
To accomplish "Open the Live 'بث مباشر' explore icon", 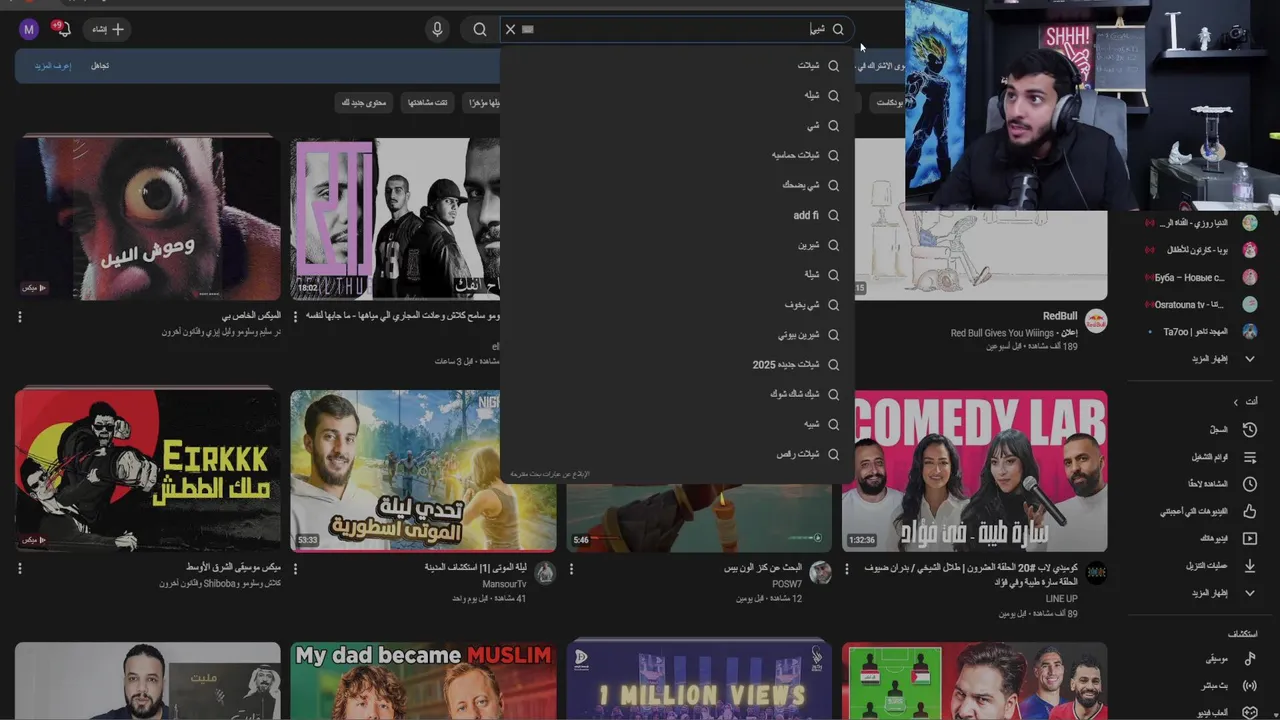I will click(x=1249, y=686).
